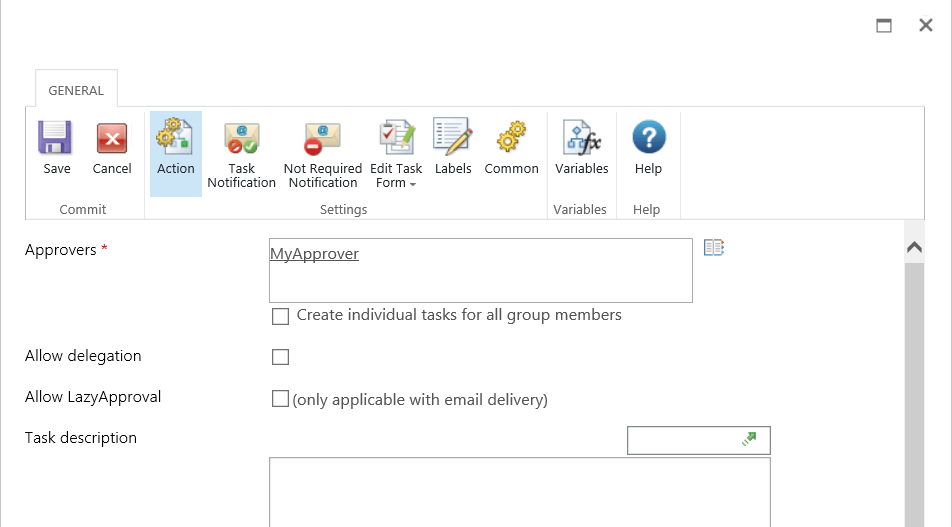Open address book beside Approvers field
The width and height of the screenshot is (952, 527).
click(x=713, y=248)
